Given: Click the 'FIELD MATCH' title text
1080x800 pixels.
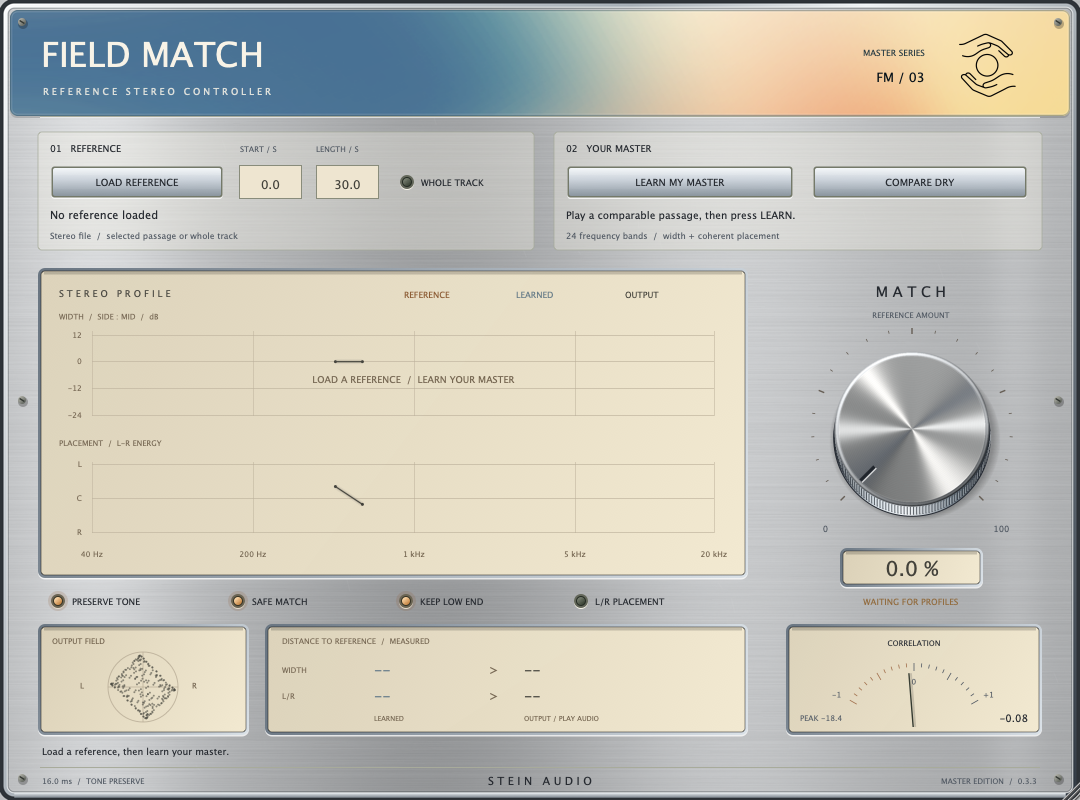Looking at the screenshot, I should click(152, 54).
